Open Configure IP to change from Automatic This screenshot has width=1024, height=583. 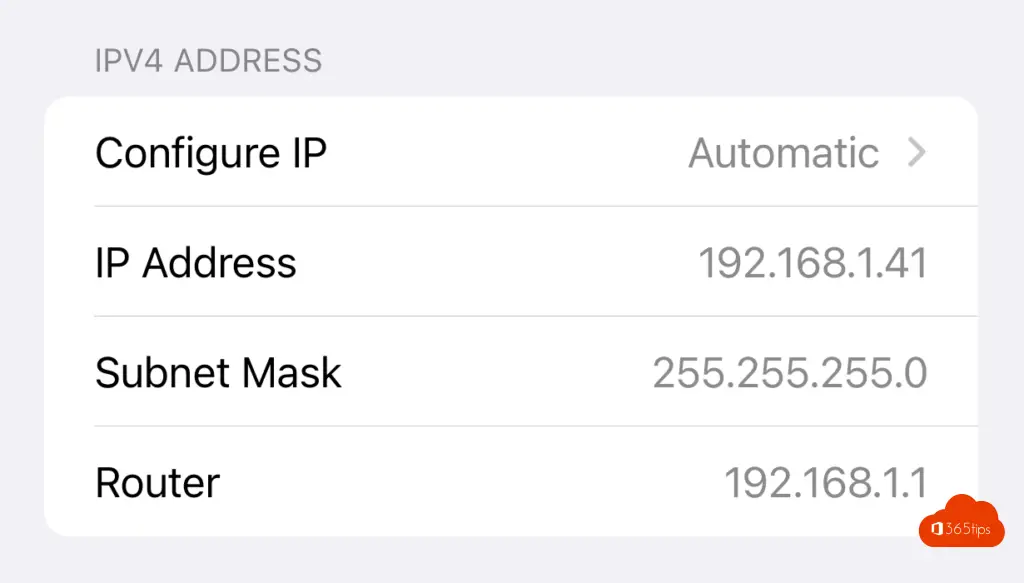210,153
